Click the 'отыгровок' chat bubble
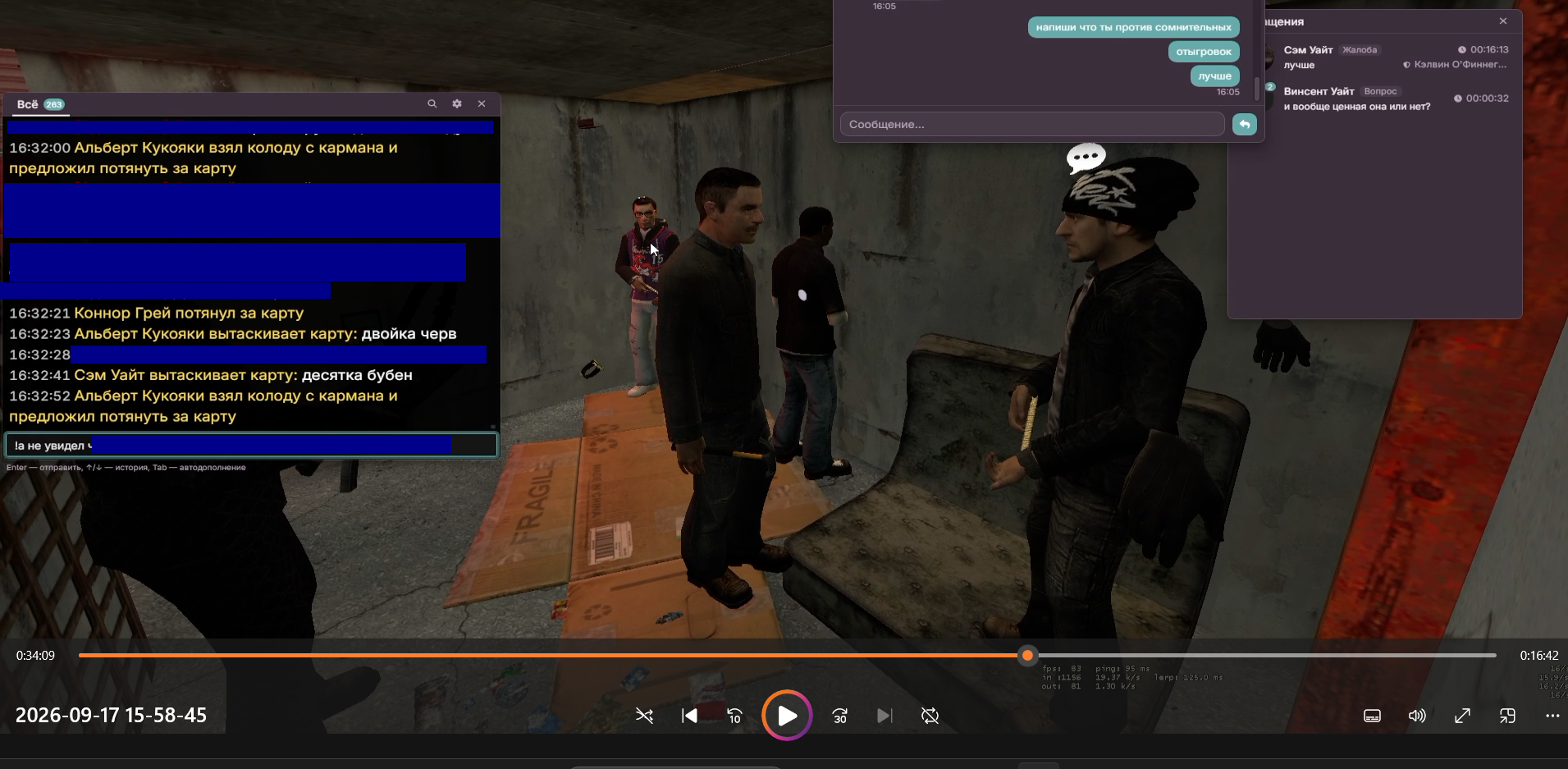The height and width of the screenshot is (769, 1568). click(1204, 52)
